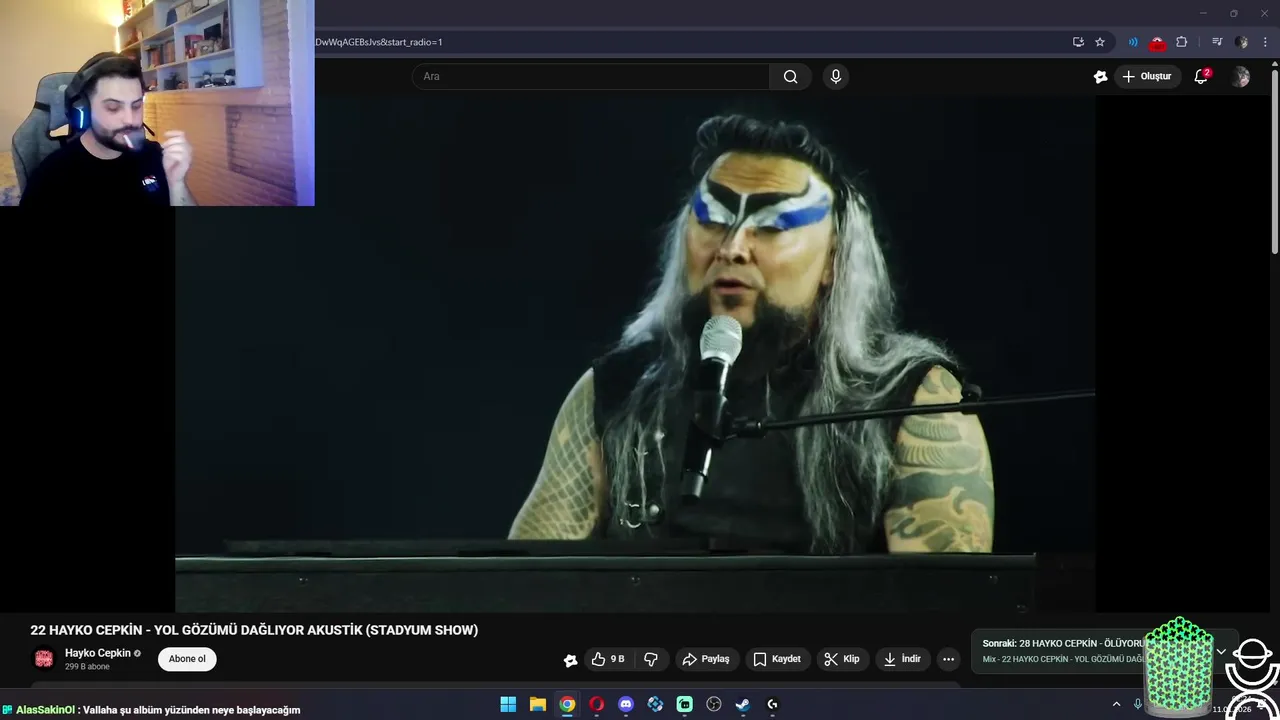The width and height of the screenshot is (1280, 720).
Task: Click the Hayko Cepkin channel avatar
Action: 44,658
